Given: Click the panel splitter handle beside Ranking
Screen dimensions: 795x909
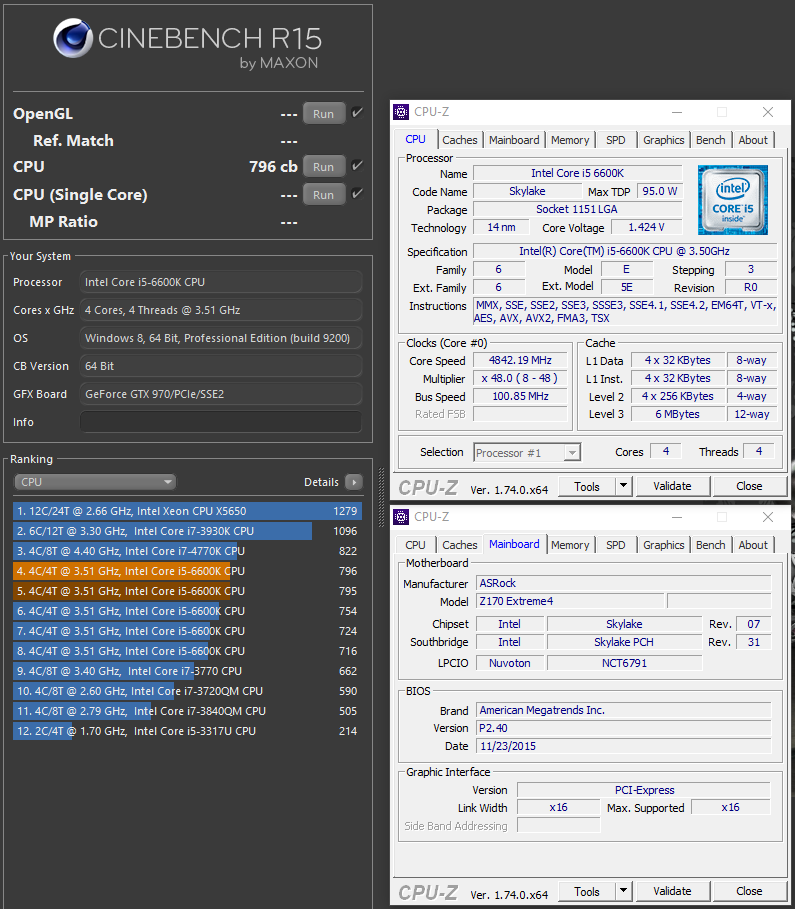Looking at the screenshot, I should tap(381, 497).
